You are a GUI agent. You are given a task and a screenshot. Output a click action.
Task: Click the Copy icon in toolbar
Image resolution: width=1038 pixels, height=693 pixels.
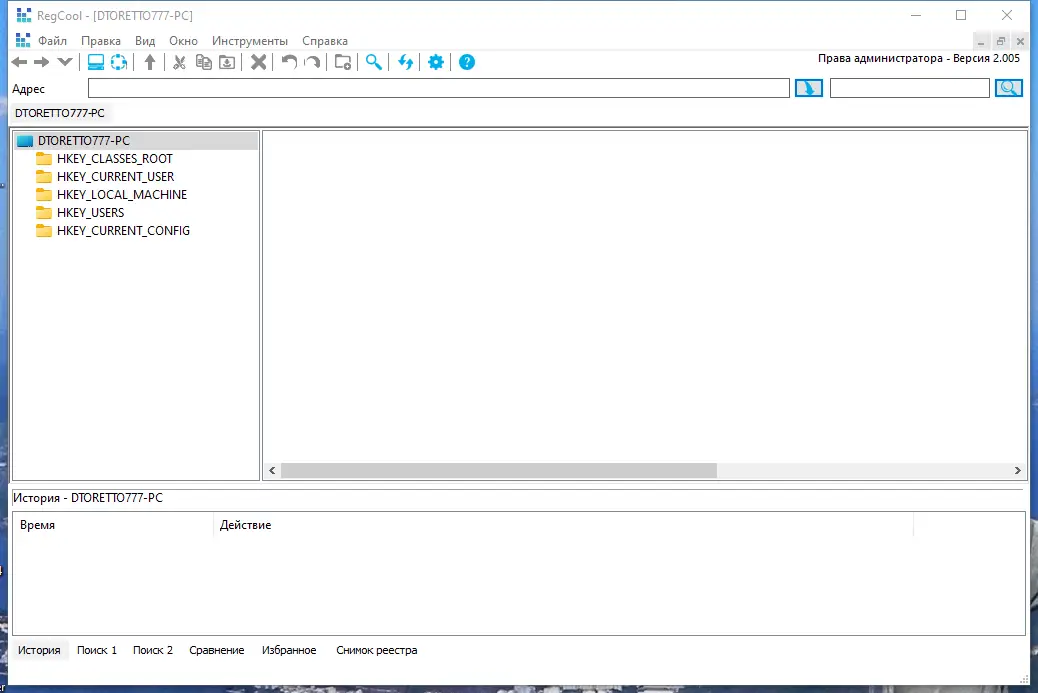coord(204,62)
